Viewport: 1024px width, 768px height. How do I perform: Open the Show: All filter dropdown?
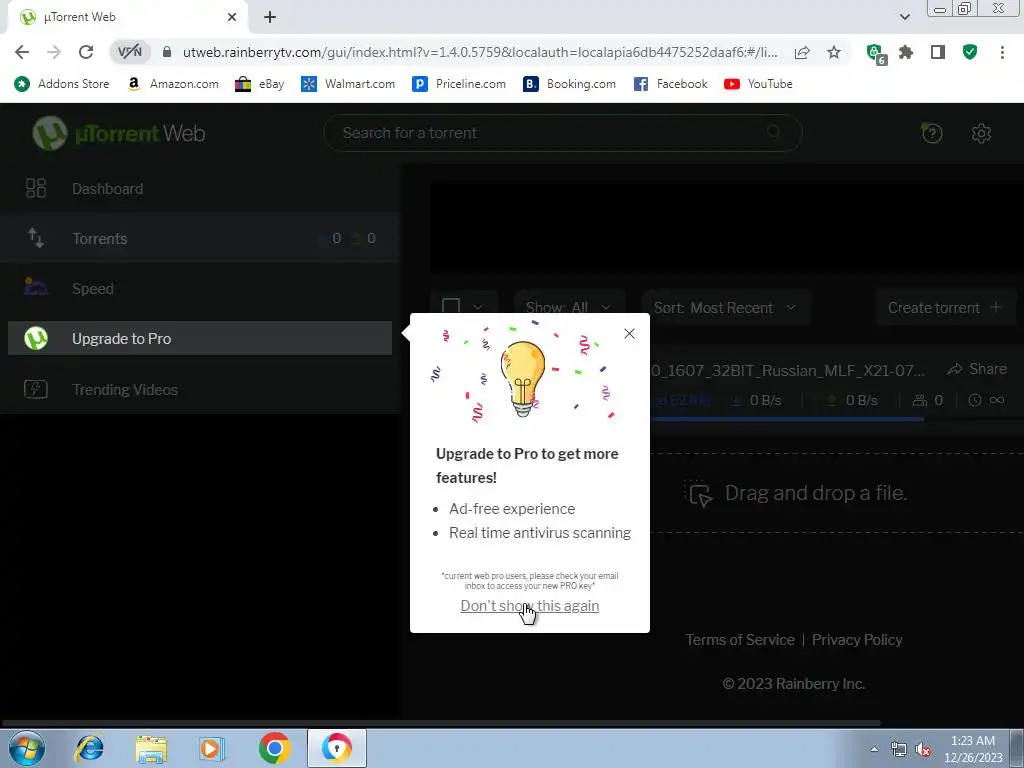click(569, 308)
